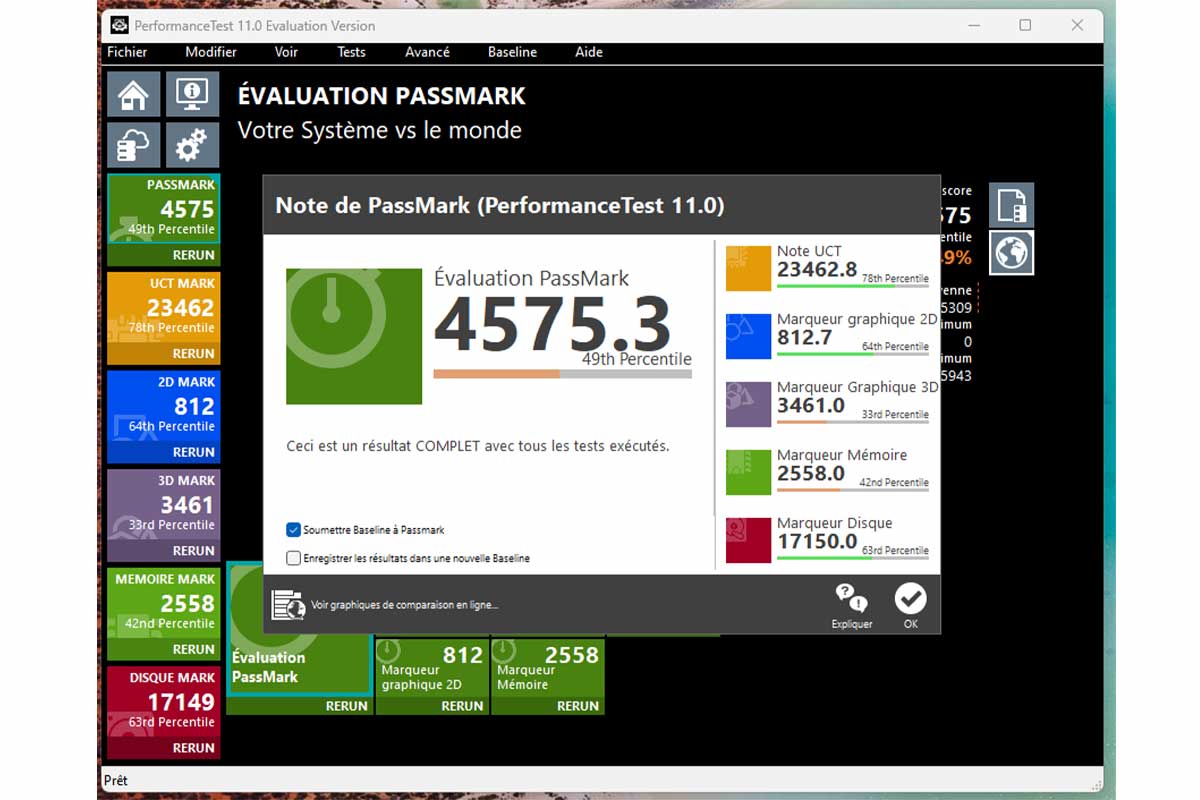Open the Modifier menu
Screen dimensions: 1200x800
(211, 52)
